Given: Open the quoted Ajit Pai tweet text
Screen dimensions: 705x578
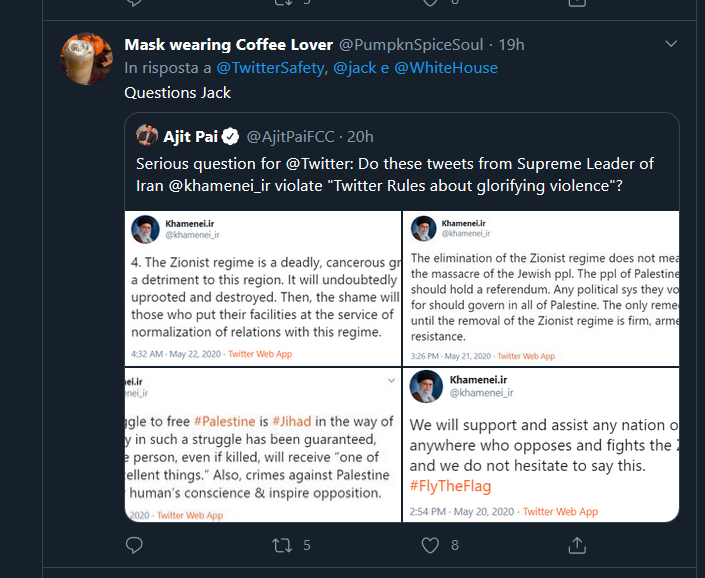Looking at the screenshot, I should click(x=395, y=174).
